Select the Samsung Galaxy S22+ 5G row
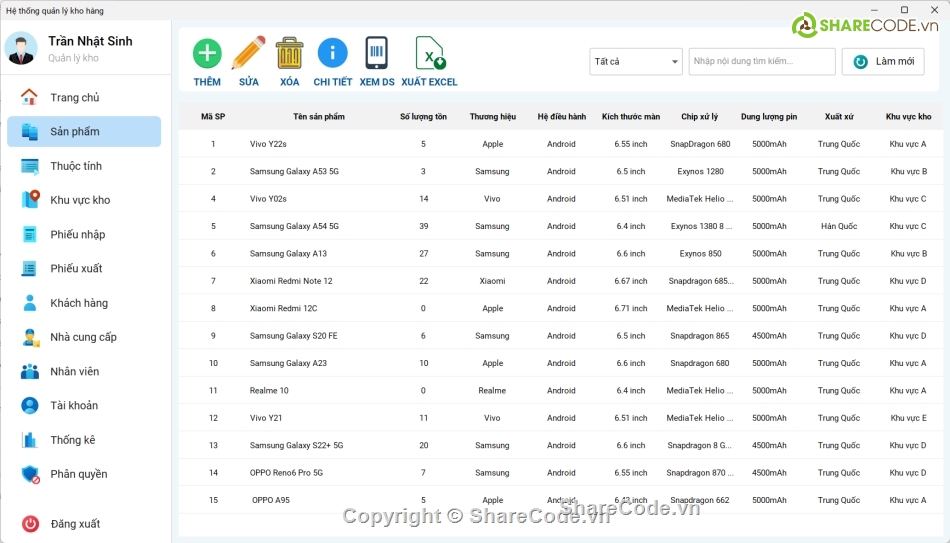The height and width of the screenshot is (543, 950). 561,445
